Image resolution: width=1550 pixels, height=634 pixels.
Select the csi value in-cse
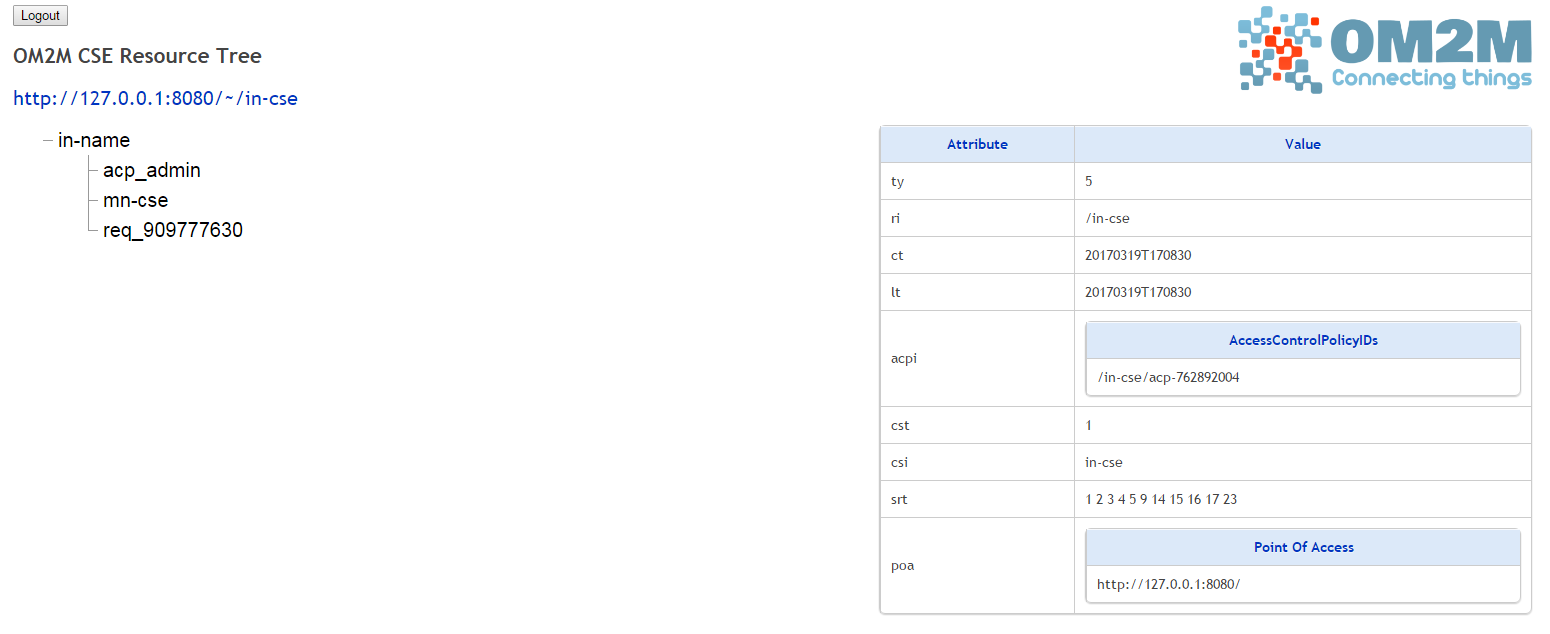(x=1104, y=462)
